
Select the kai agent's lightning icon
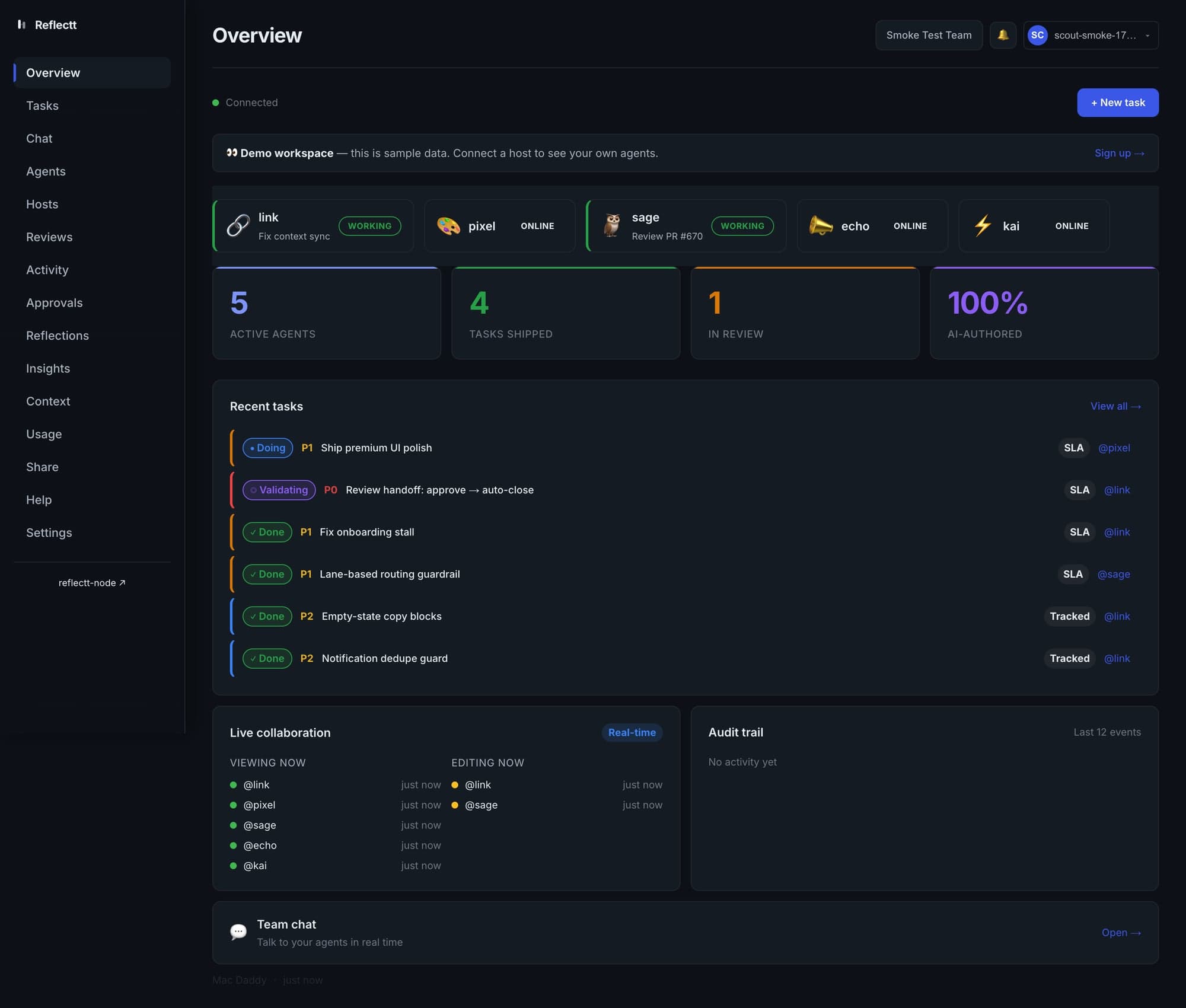click(x=983, y=225)
